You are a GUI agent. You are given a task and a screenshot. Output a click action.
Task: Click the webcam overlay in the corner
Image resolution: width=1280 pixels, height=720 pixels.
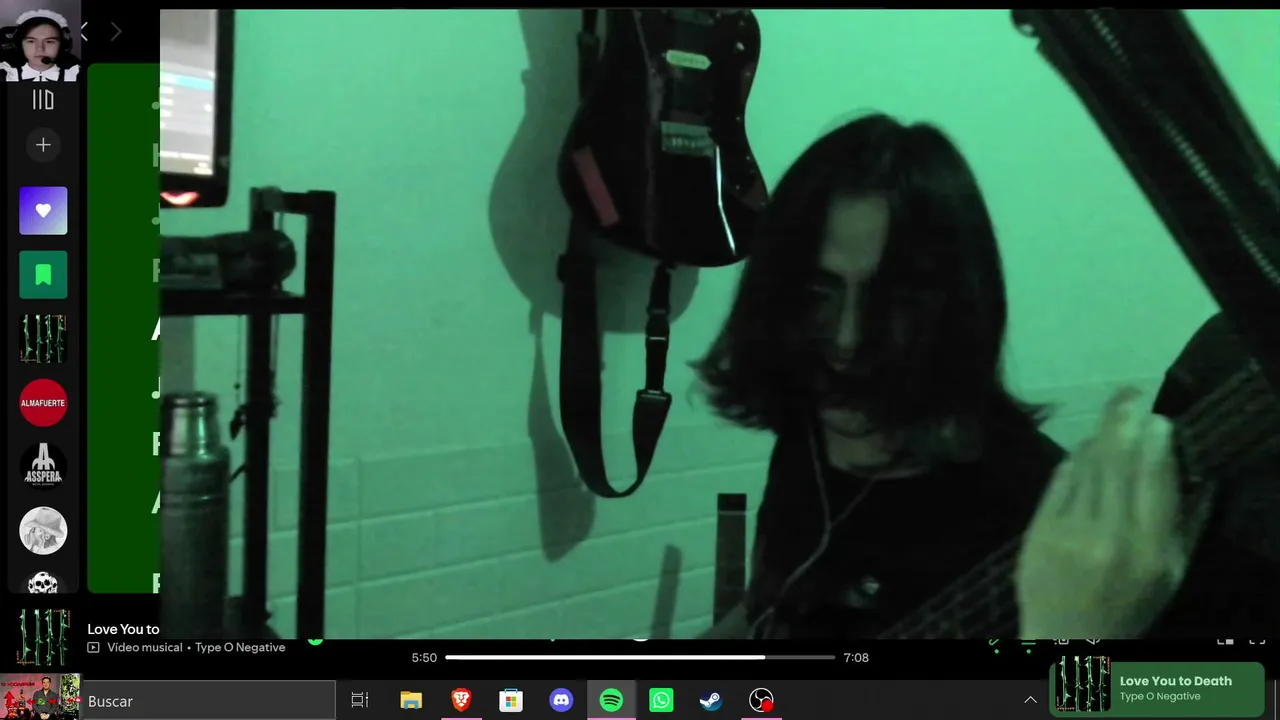pos(40,41)
